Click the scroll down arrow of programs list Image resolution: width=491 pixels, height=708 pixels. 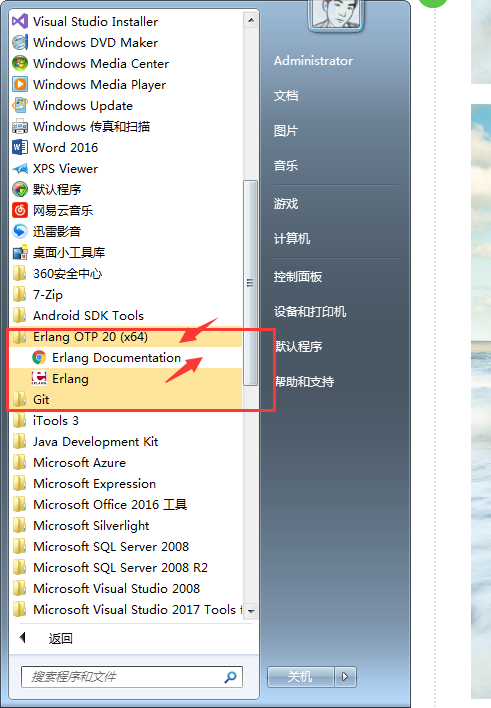(x=251, y=611)
